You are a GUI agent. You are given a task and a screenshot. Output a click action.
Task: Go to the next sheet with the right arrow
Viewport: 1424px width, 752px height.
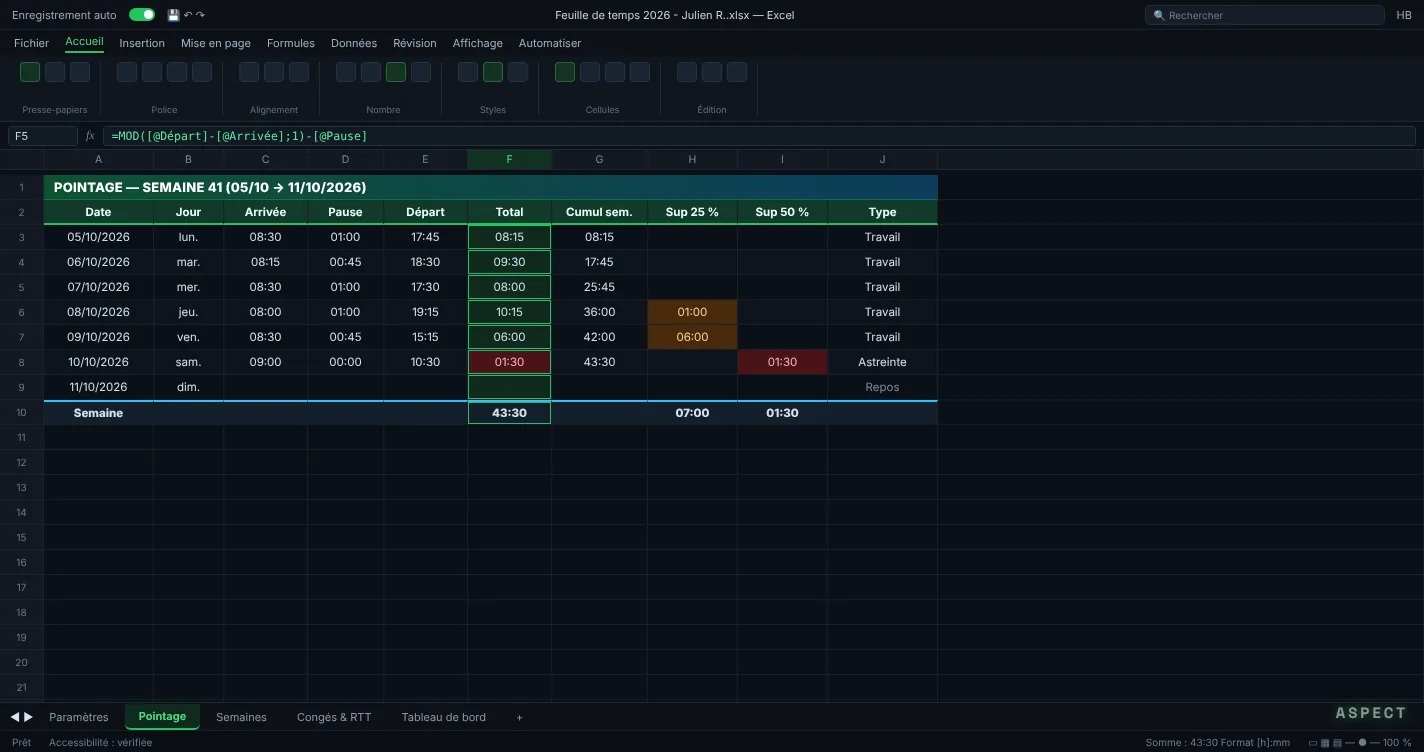(28, 717)
